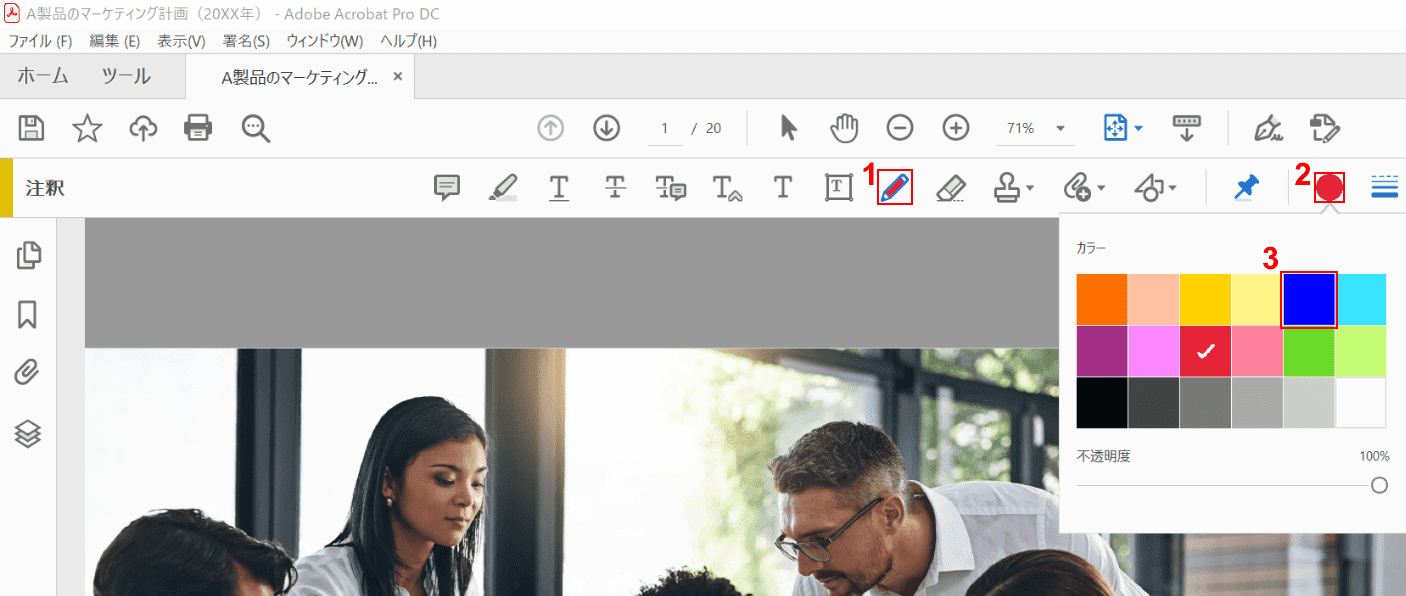Select the insert text at cursor tool
The image size is (1406, 596).
tap(726, 187)
